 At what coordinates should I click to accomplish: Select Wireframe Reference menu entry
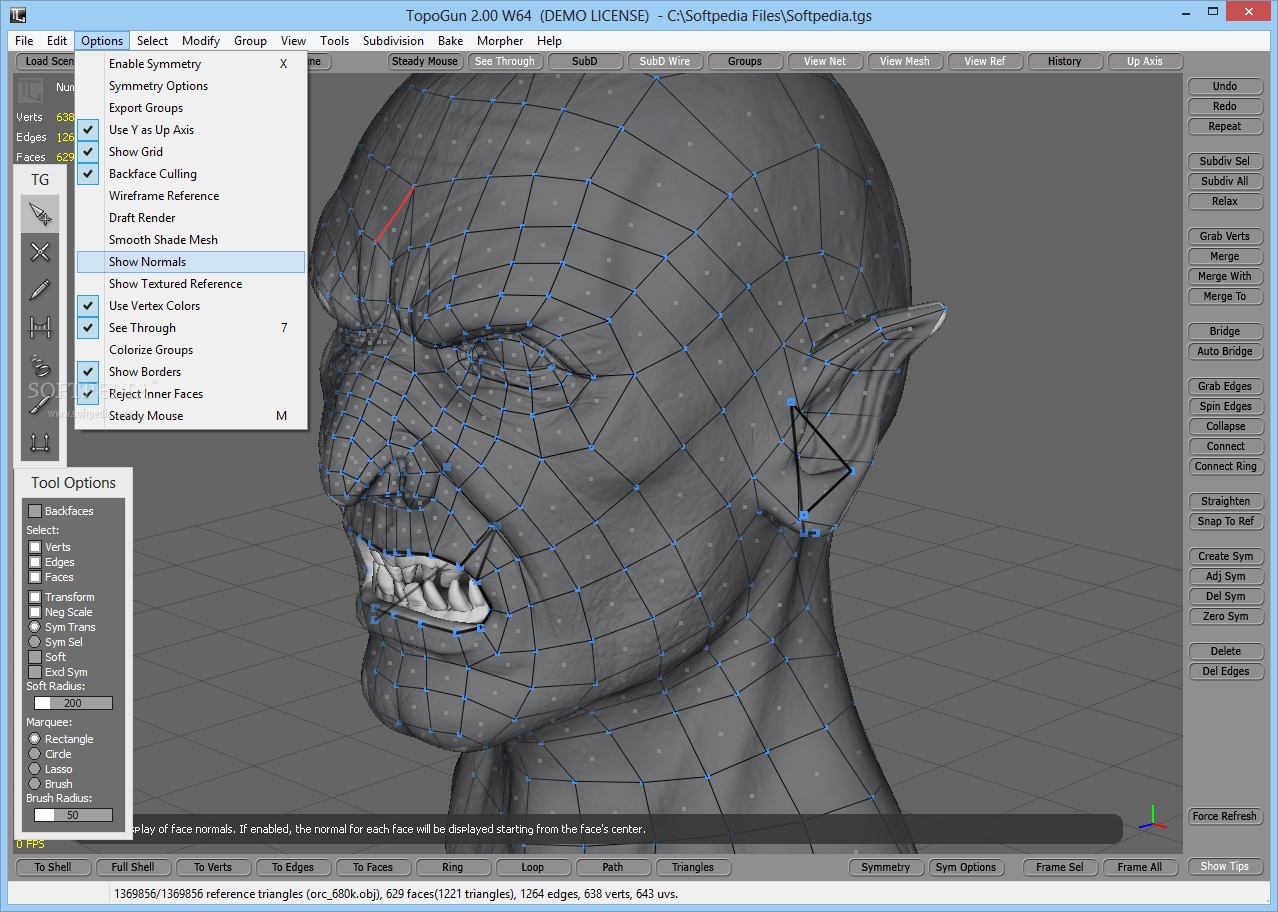coord(191,196)
